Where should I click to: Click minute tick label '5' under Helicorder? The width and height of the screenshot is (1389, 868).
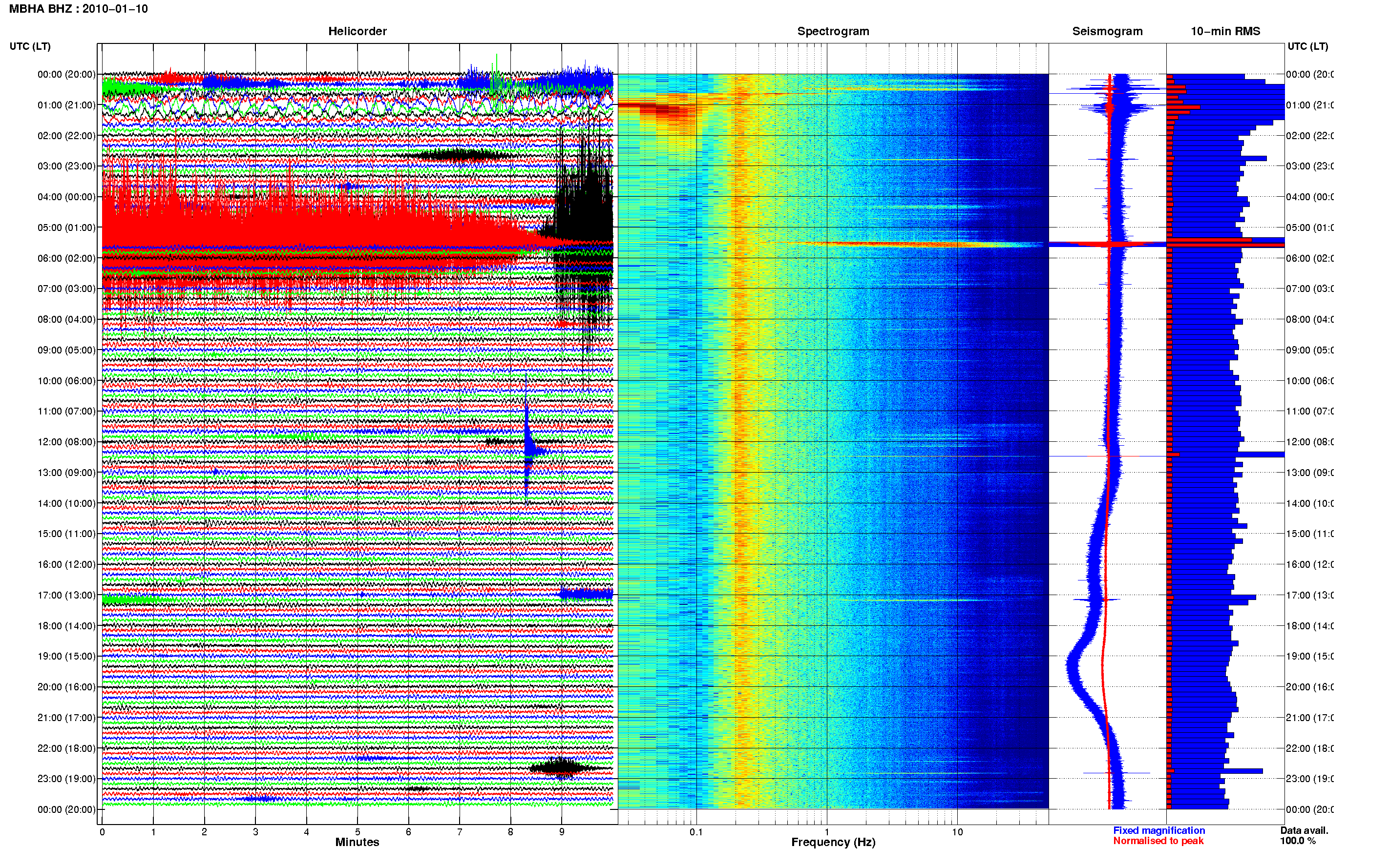click(x=357, y=832)
